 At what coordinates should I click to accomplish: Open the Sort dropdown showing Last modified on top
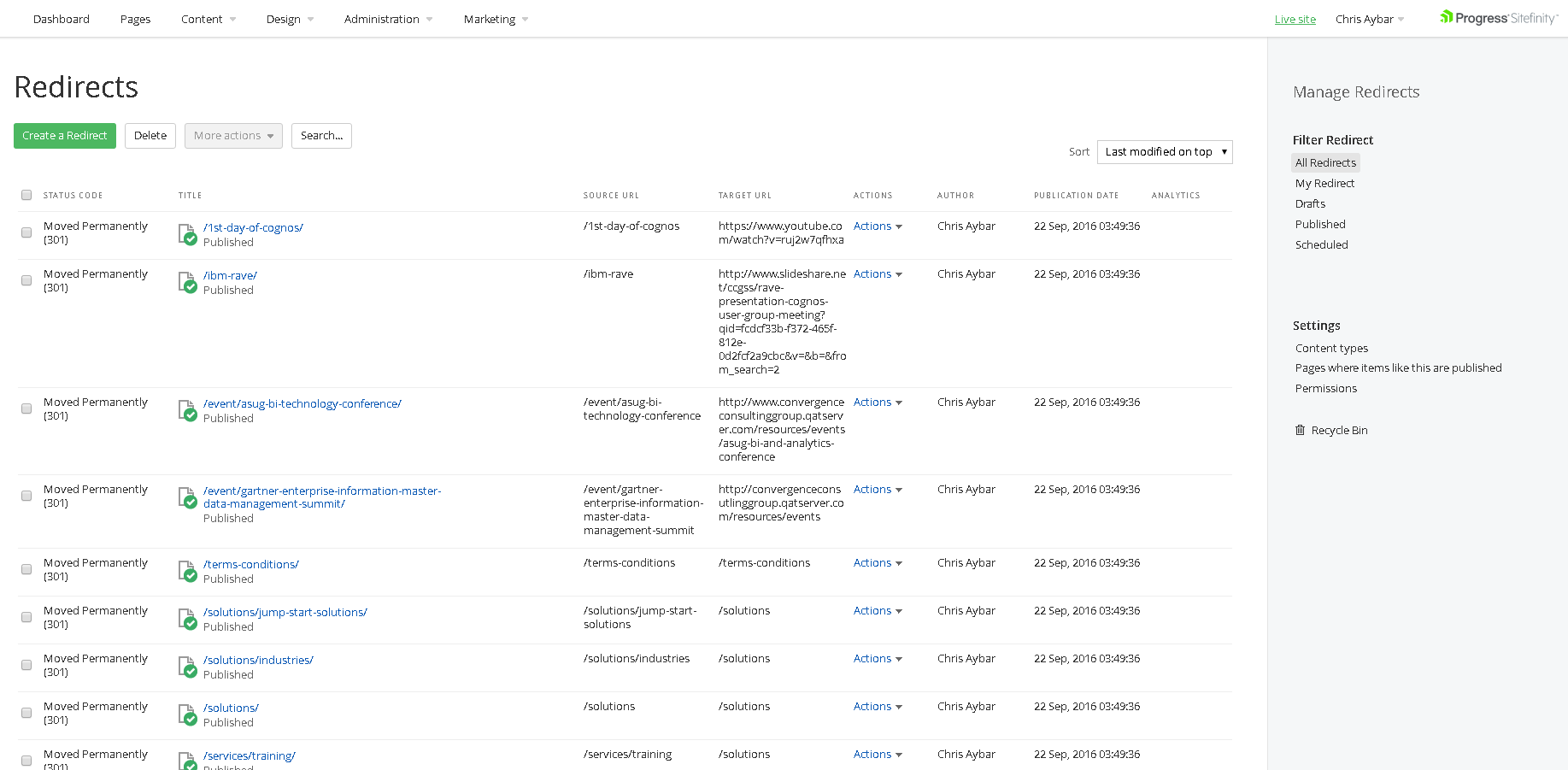[x=1164, y=152]
